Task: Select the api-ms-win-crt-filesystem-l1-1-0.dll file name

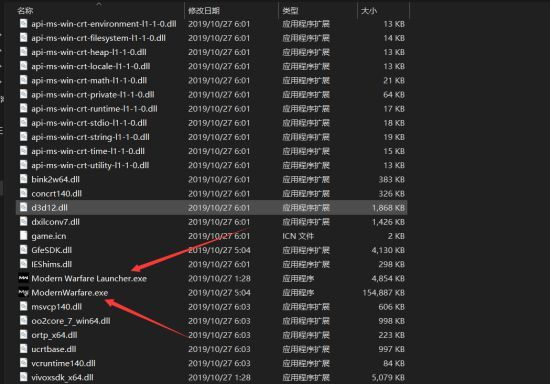Action: (x=99, y=38)
